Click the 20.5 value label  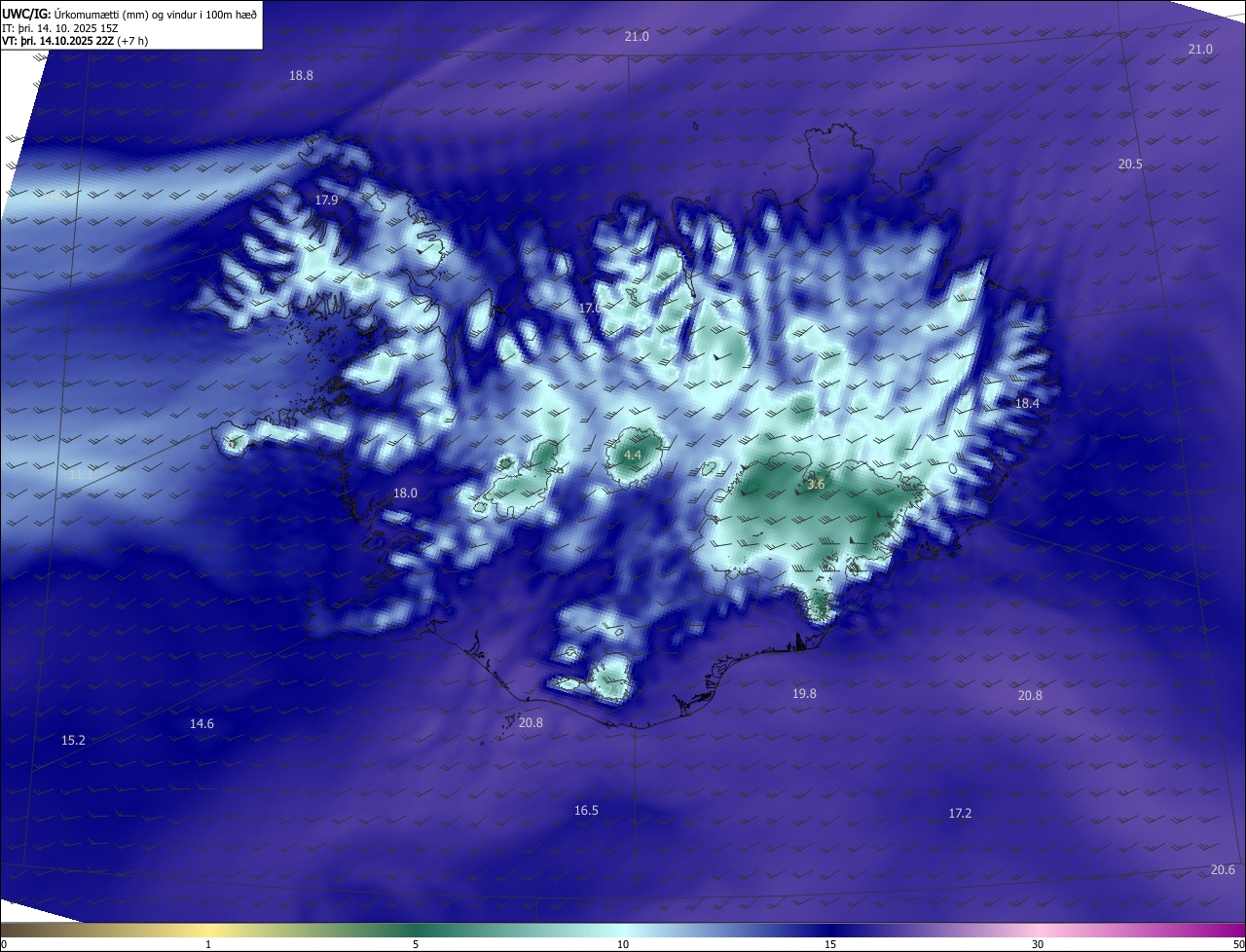point(1130,165)
